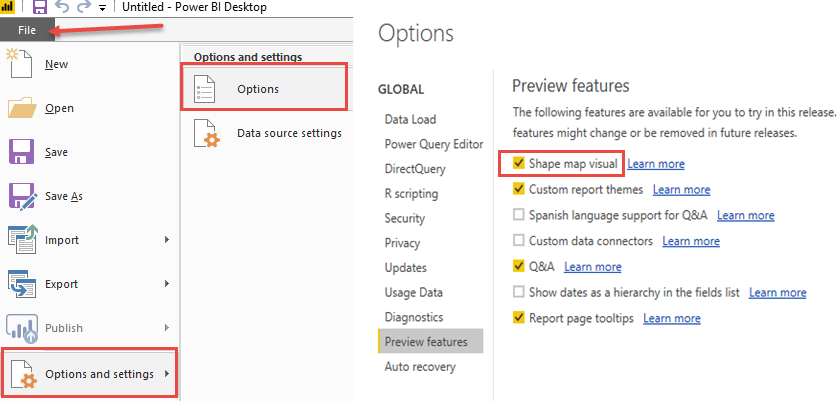
Task: Click the Options checklist icon
Action: [205, 89]
